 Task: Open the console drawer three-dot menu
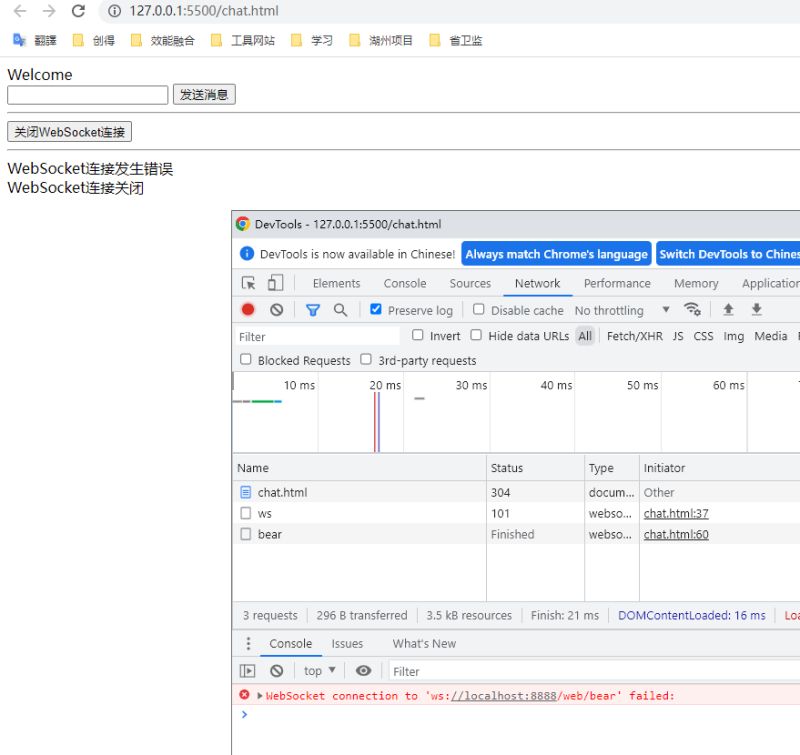tap(248, 643)
